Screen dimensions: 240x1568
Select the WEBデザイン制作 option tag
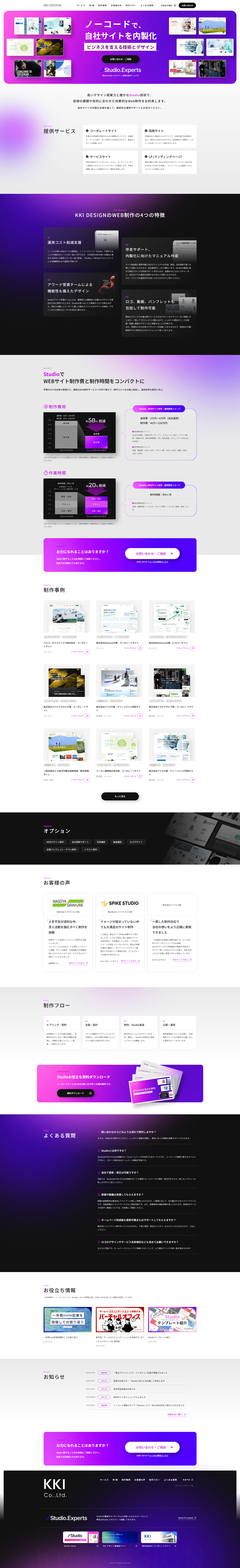point(55,842)
